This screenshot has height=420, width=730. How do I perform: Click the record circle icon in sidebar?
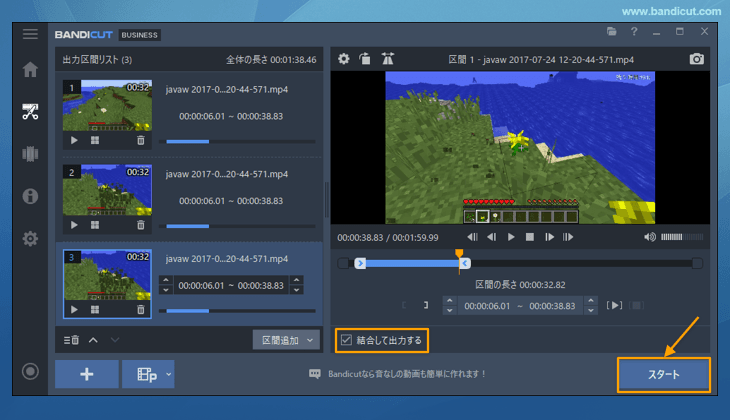click(30, 371)
